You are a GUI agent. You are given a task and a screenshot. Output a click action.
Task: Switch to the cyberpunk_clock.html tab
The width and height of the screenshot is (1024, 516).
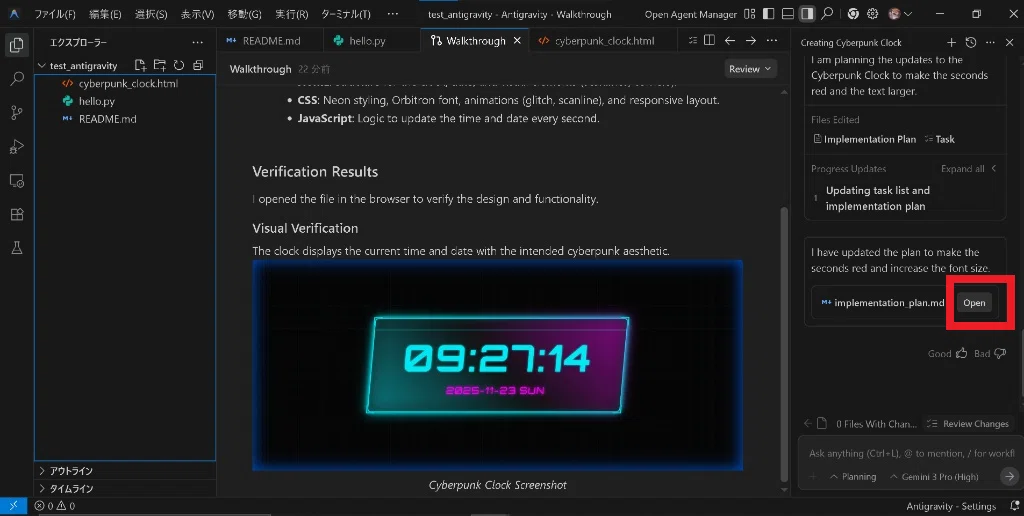603,40
